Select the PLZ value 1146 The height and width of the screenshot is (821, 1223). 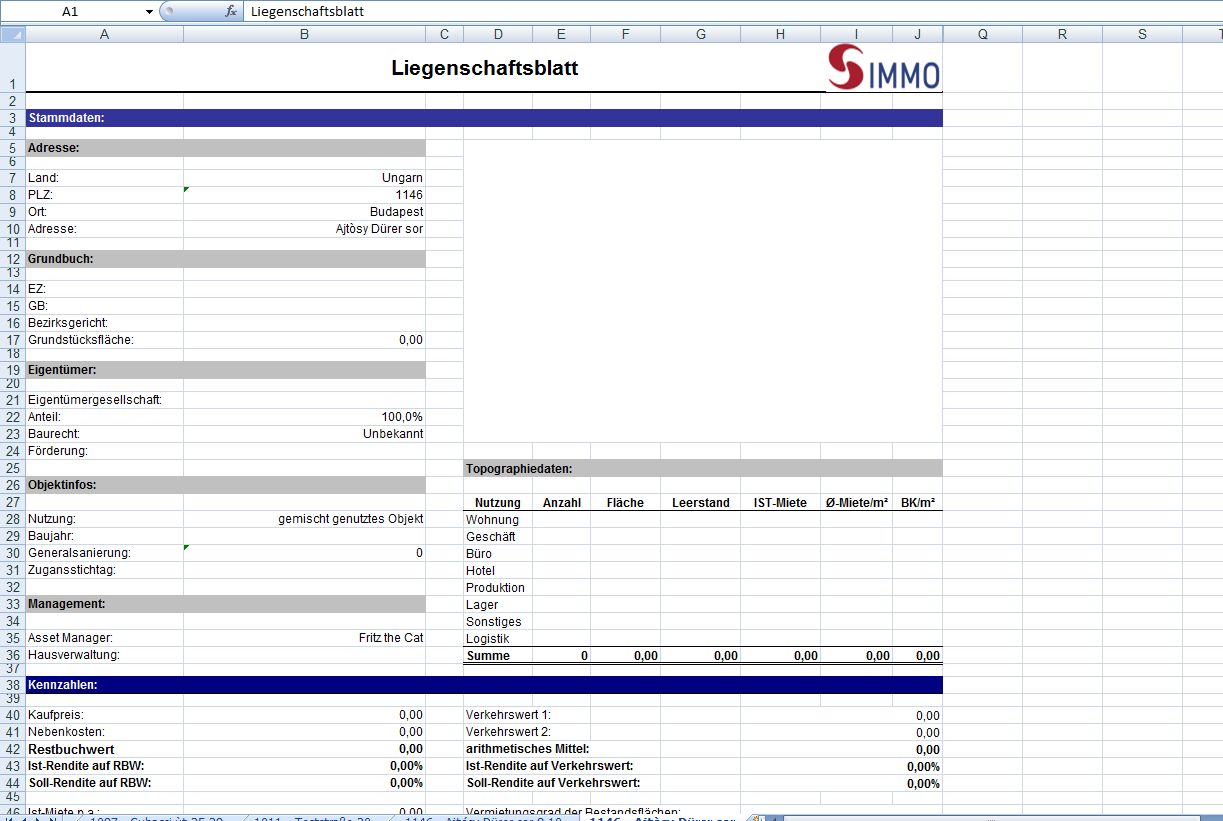(305, 195)
